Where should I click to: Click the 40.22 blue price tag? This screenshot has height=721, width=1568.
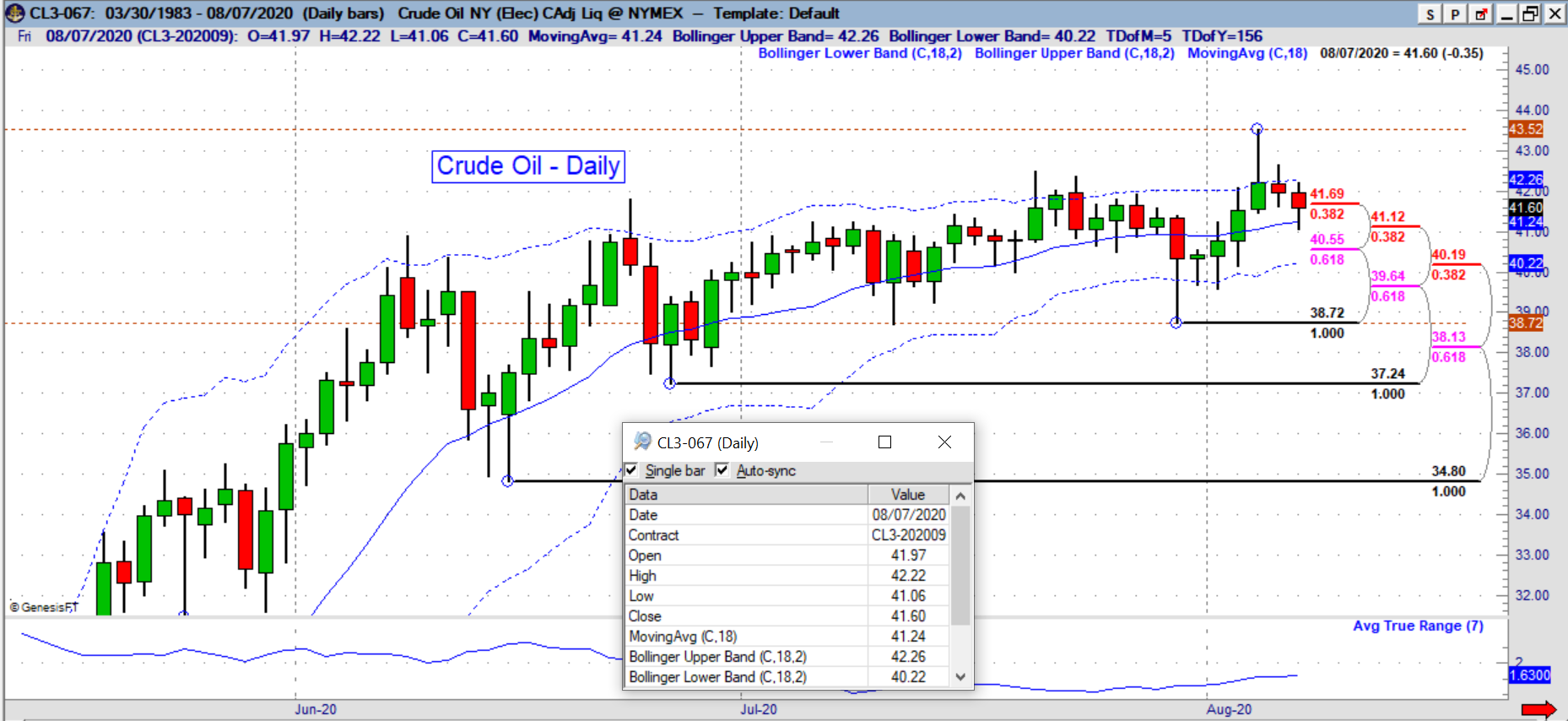tap(1526, 263)
